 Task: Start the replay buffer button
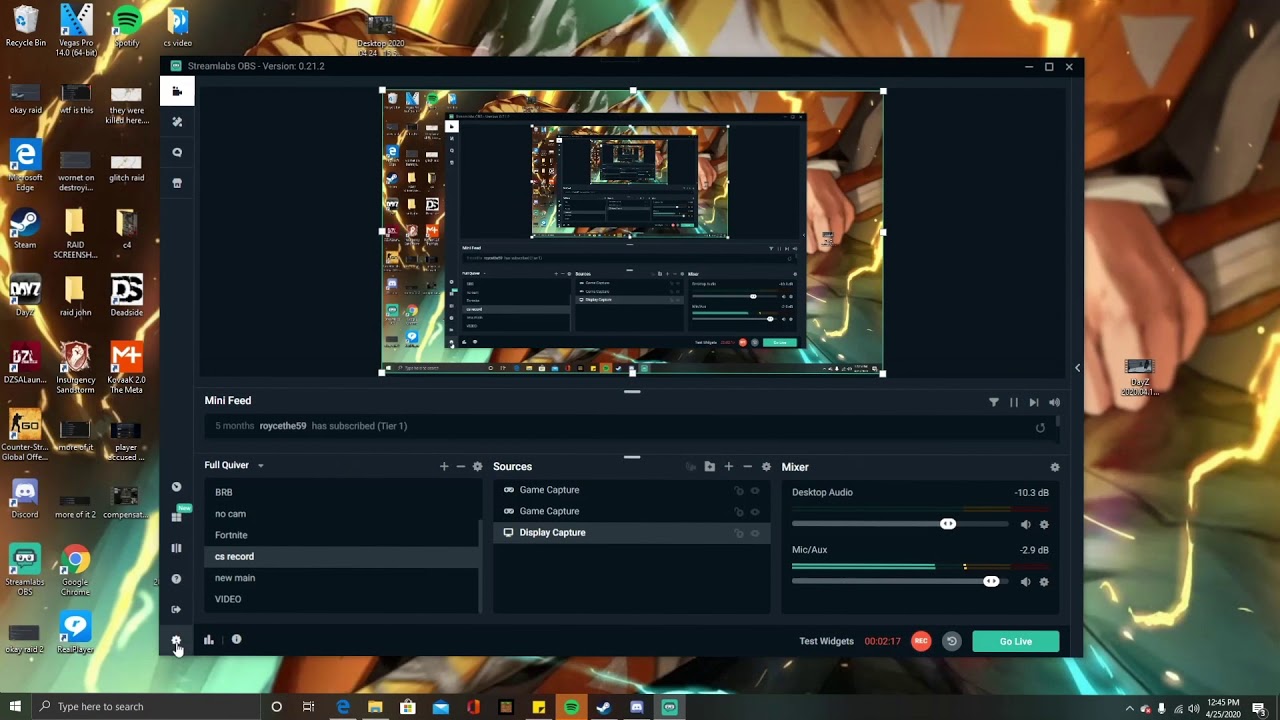click(952, 641)
